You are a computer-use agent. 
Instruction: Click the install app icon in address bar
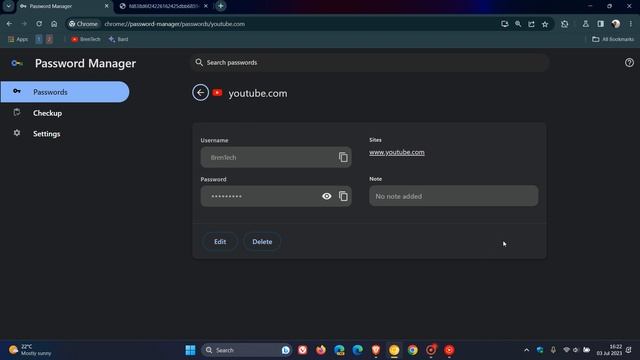click(x=504, y=24)
